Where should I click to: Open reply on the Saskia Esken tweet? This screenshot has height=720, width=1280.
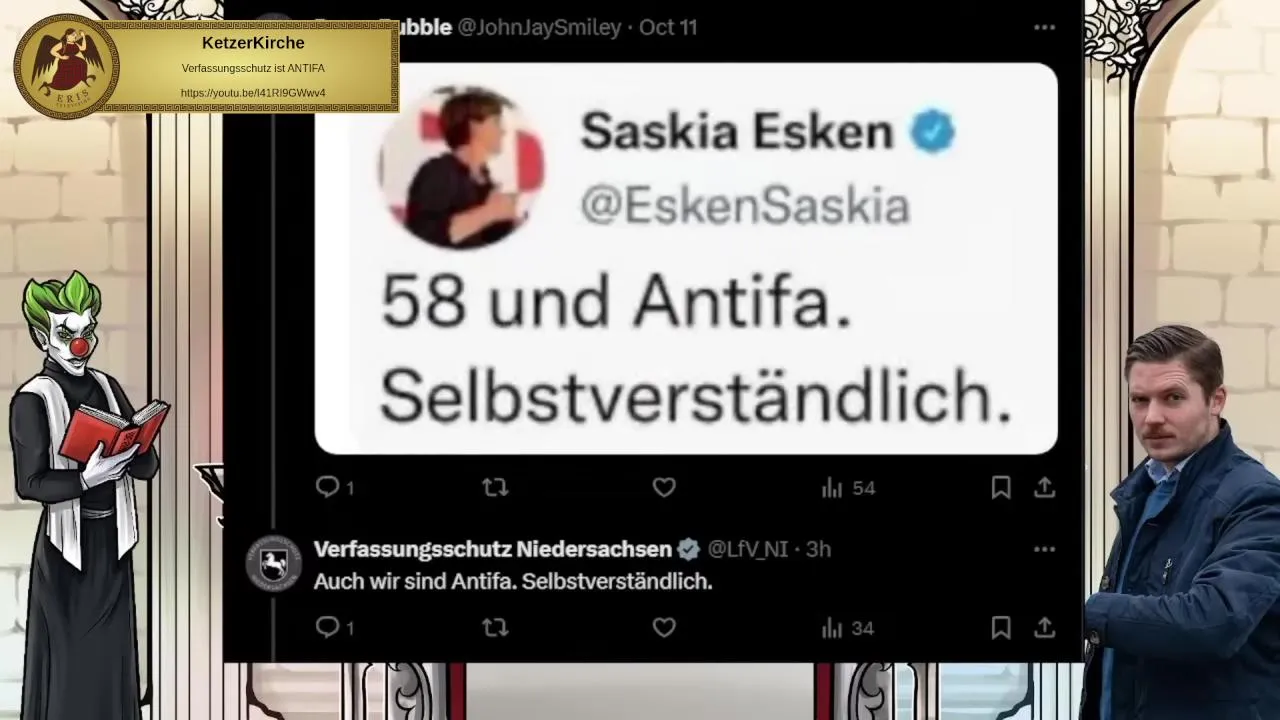coord(334,487)
